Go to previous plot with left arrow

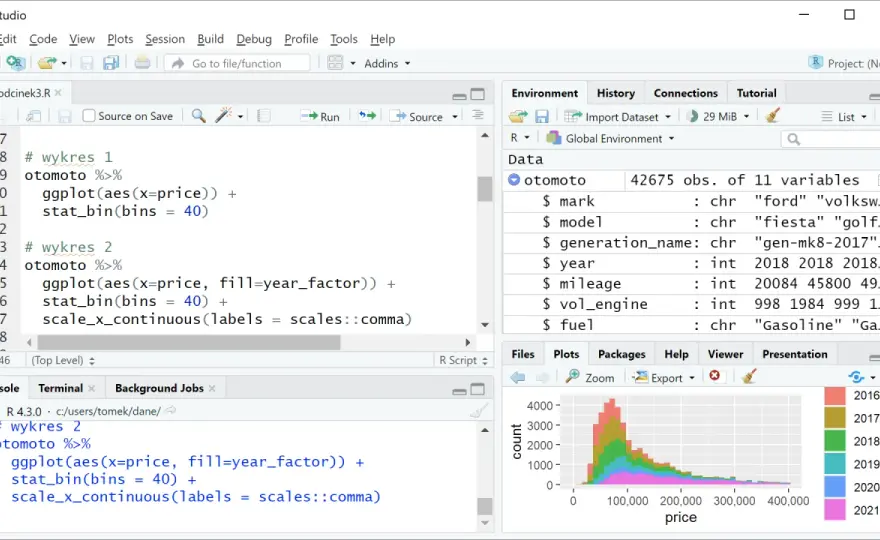(x=518, y=377)
